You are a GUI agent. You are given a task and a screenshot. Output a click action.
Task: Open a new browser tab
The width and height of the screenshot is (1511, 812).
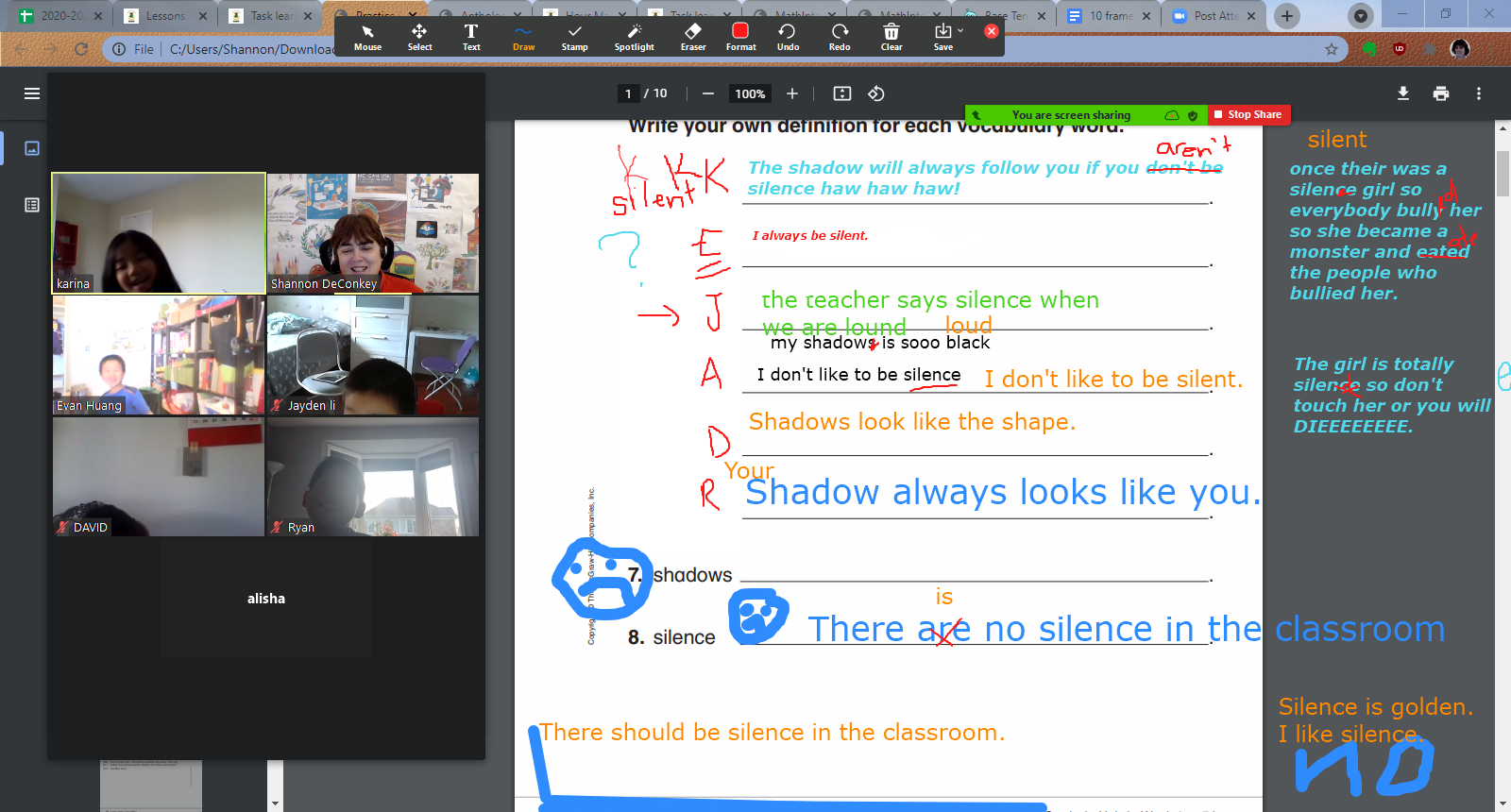click(x=1287, y=16)
